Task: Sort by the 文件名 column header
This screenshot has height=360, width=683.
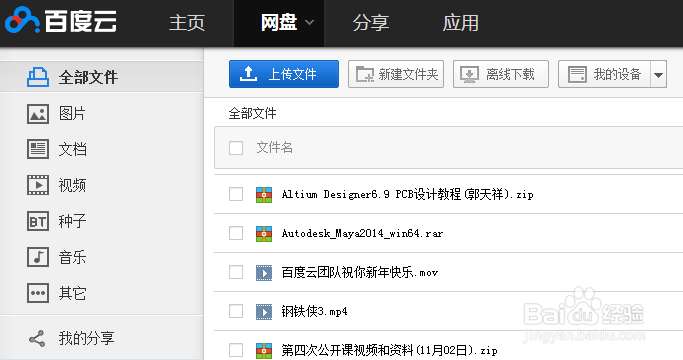Action: click(x=274, y=148)
